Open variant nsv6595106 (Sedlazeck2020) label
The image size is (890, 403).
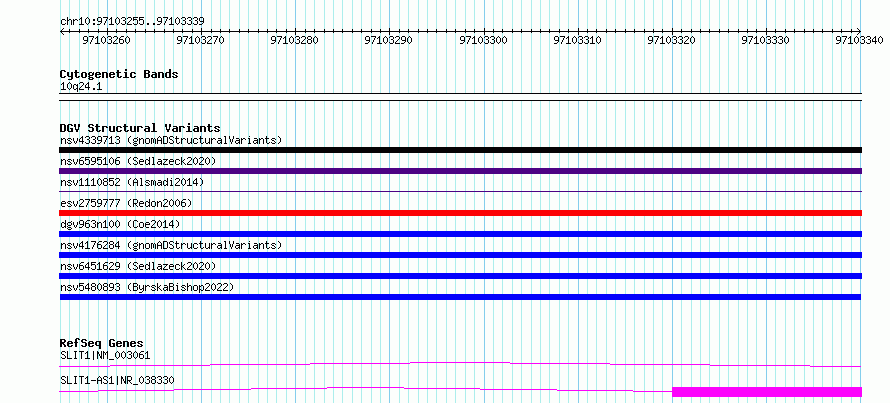coord(138,161)
